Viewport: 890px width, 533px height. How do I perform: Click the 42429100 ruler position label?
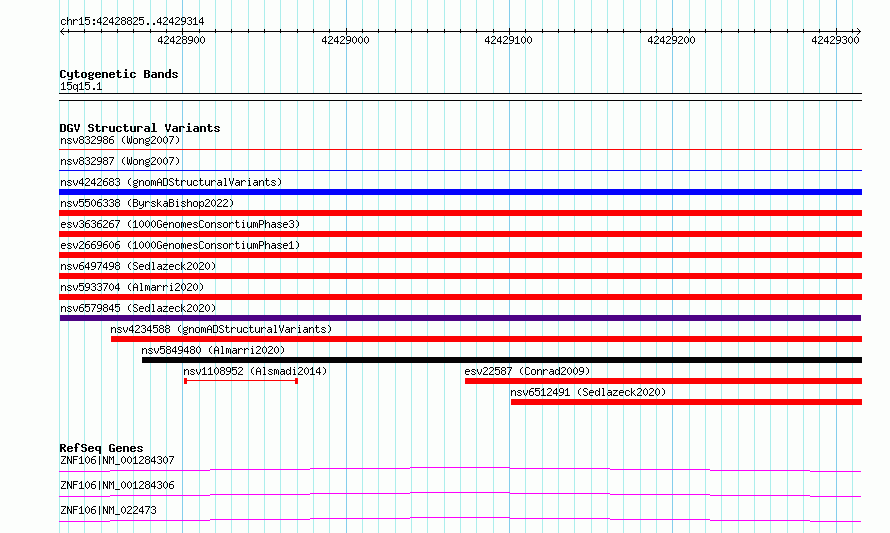click(x=508, y=40)
